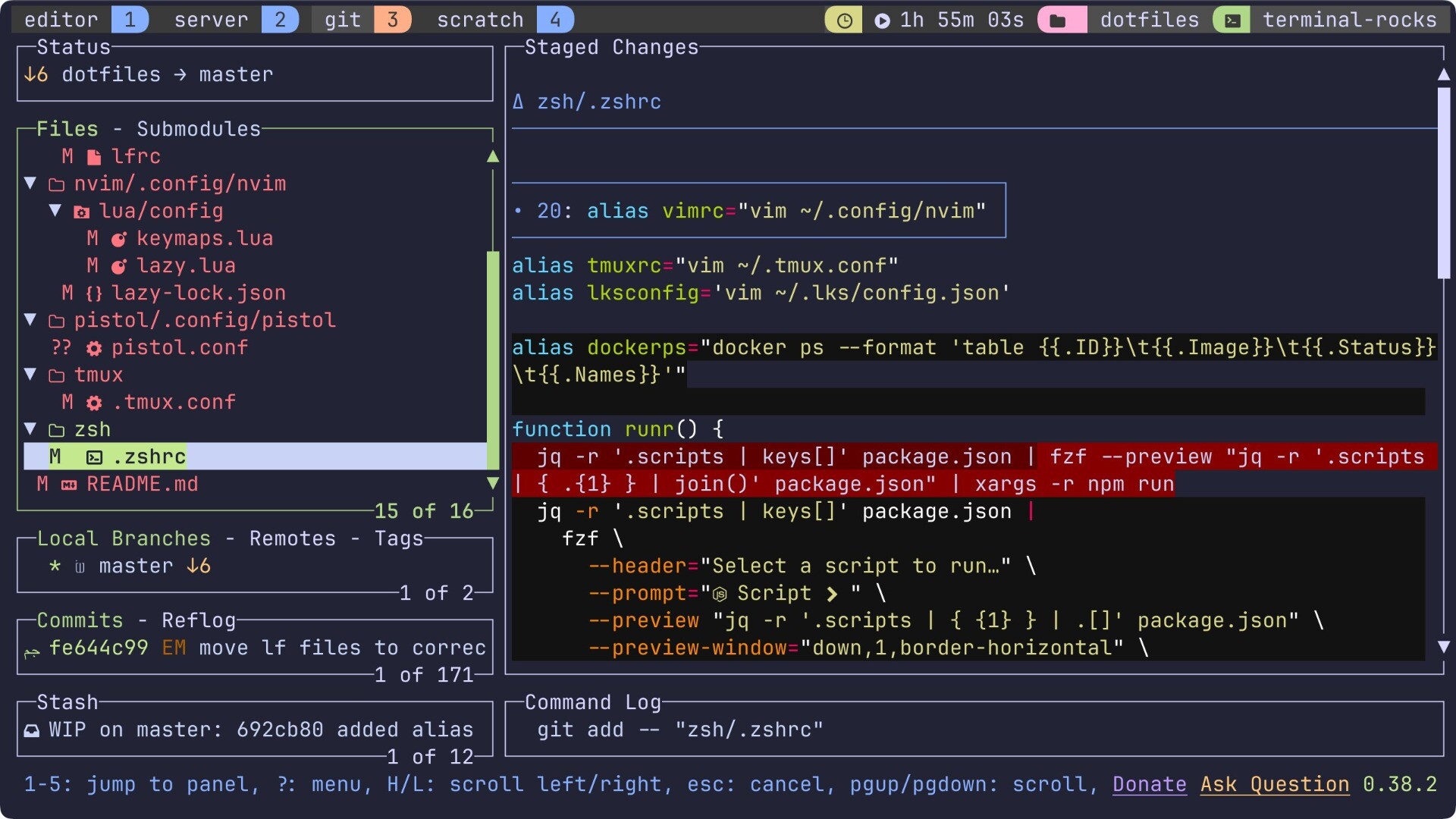Click the green terminal icon near terminal-rocks
The height and width of the screenshot is (819, 1456).
point(1232,20)
